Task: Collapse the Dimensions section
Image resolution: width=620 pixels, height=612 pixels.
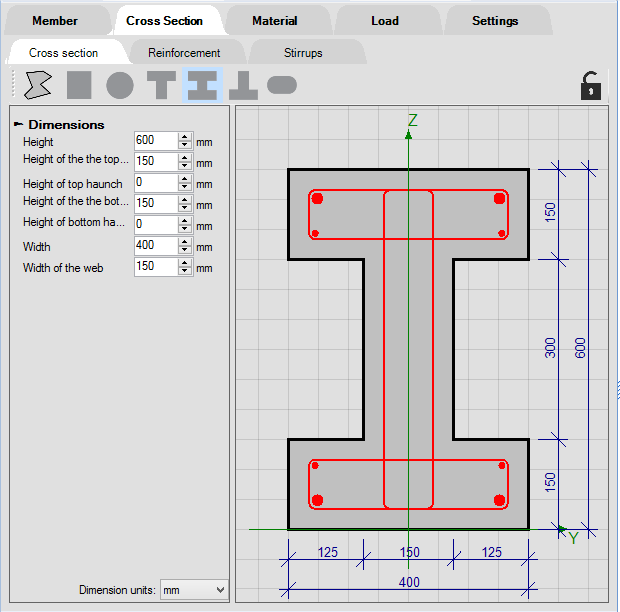Action: tap(18, 125)
